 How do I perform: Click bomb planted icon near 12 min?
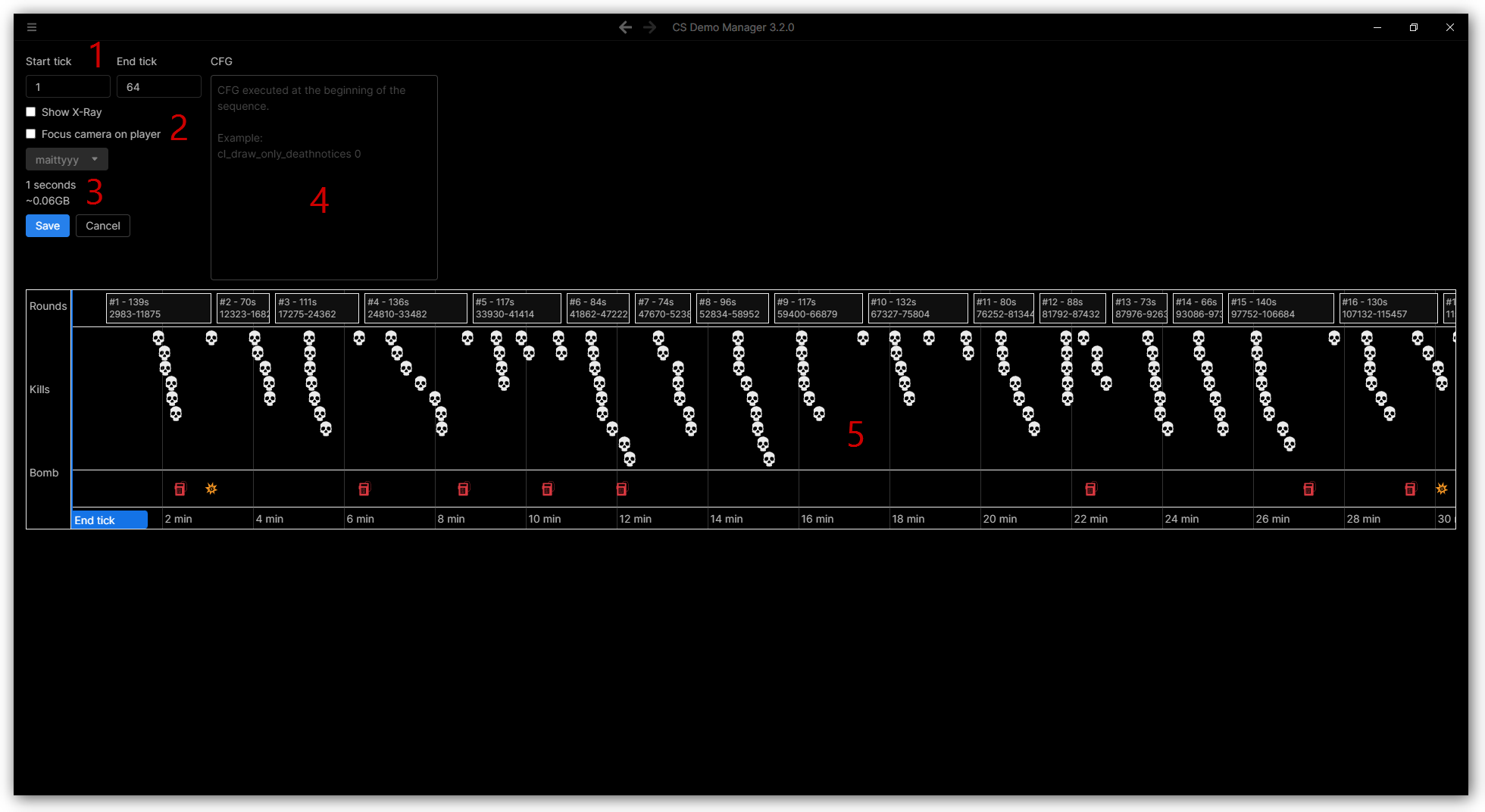(x=621, y=489)
